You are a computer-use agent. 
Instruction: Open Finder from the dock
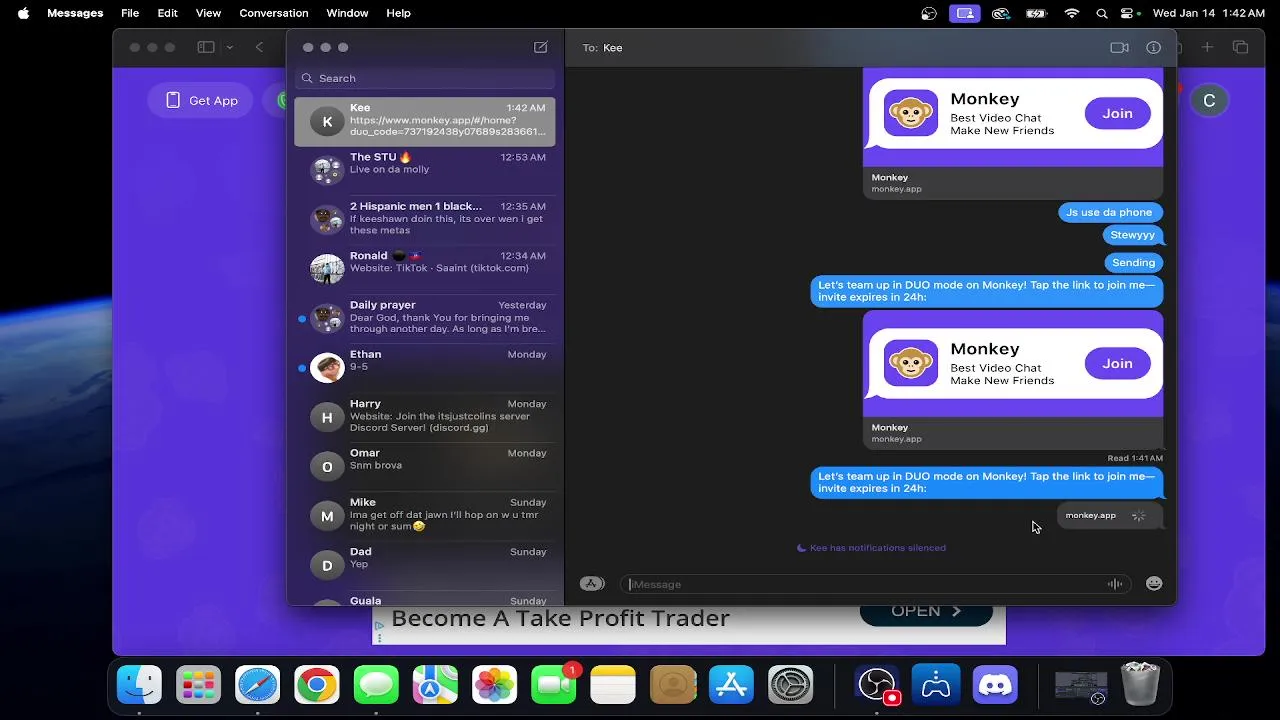pos(139,685)
